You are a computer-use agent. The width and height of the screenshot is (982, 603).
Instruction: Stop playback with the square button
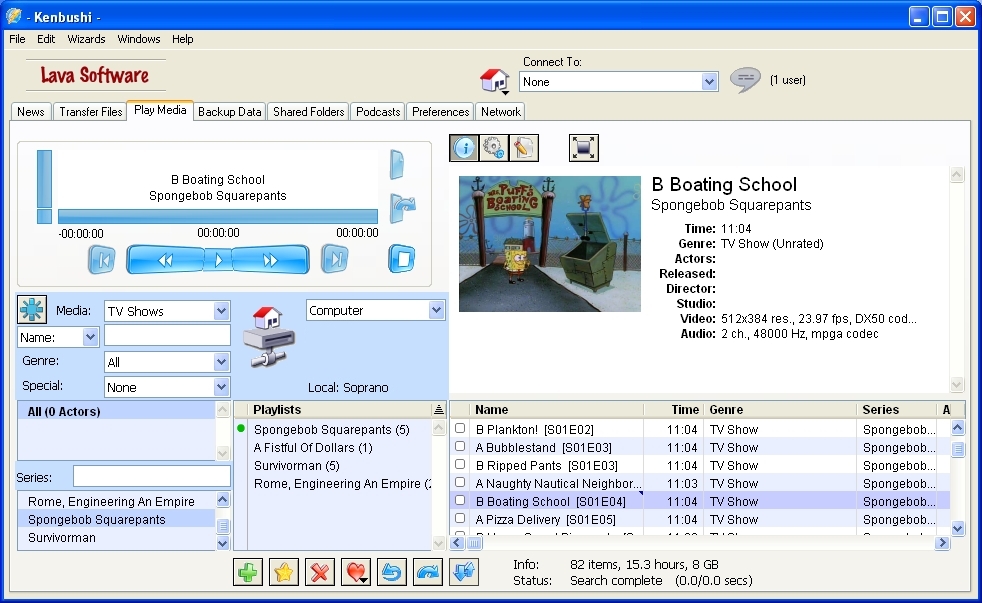(x=401, y=259)
